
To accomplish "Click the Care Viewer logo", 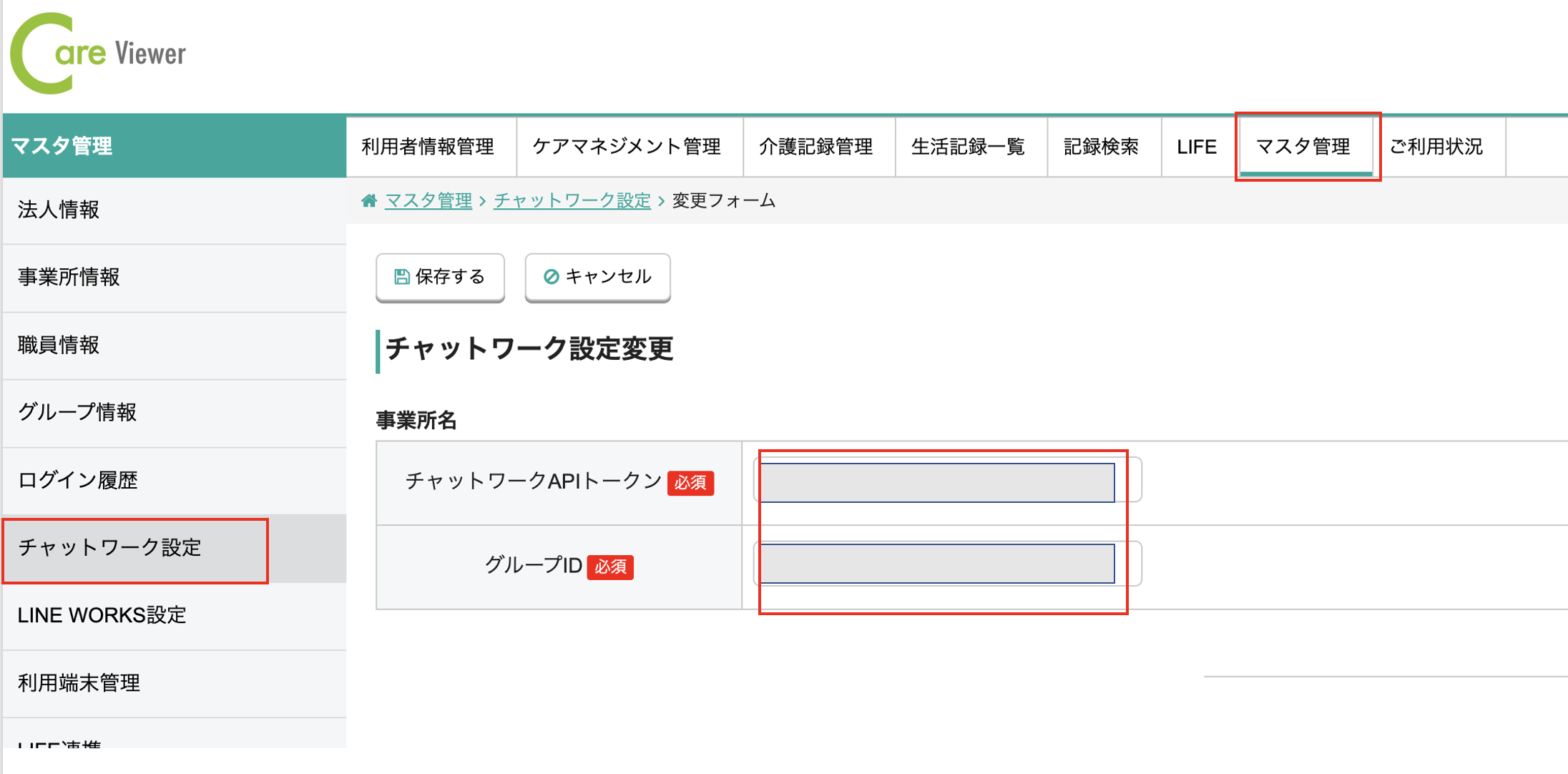I will point(98,54).
